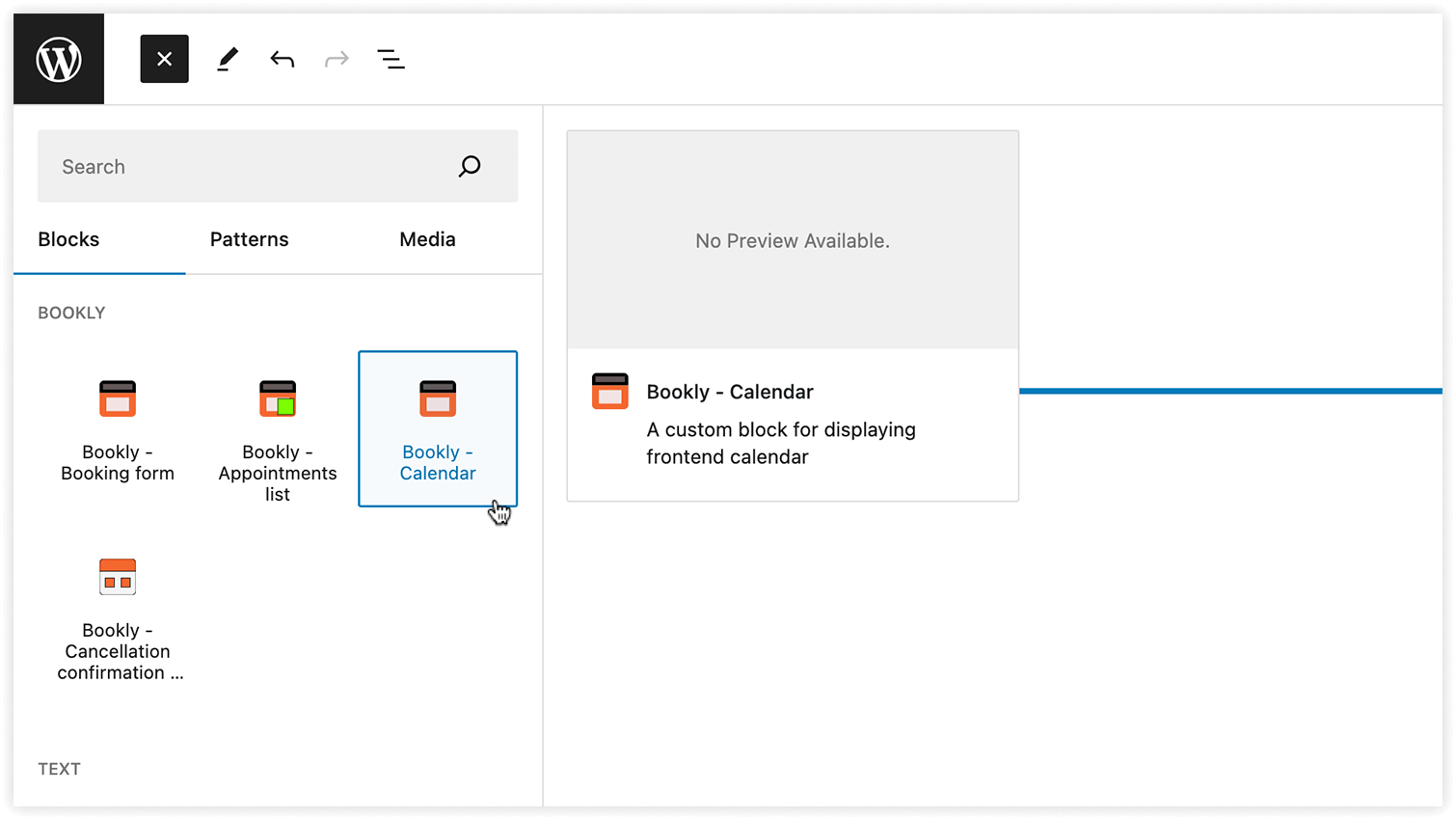Viewport: 1456px width, 820px height.
Task: Click the TEXT category heading
Action: [59, 769]
